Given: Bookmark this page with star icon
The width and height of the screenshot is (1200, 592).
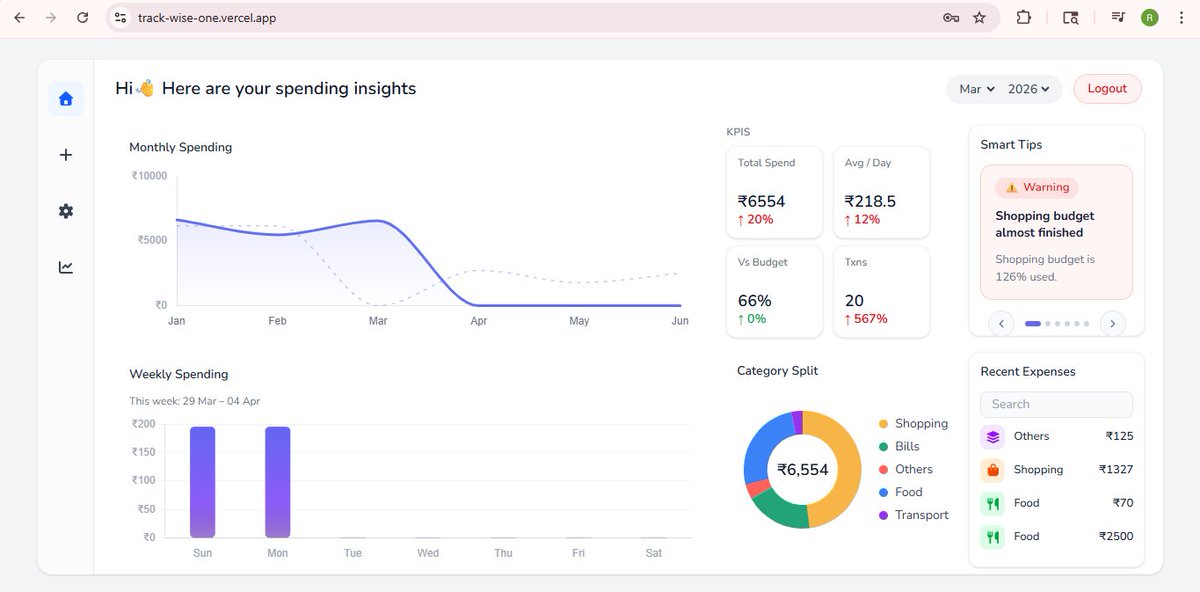Looking at the screenshot, I should tap(979, 17).
